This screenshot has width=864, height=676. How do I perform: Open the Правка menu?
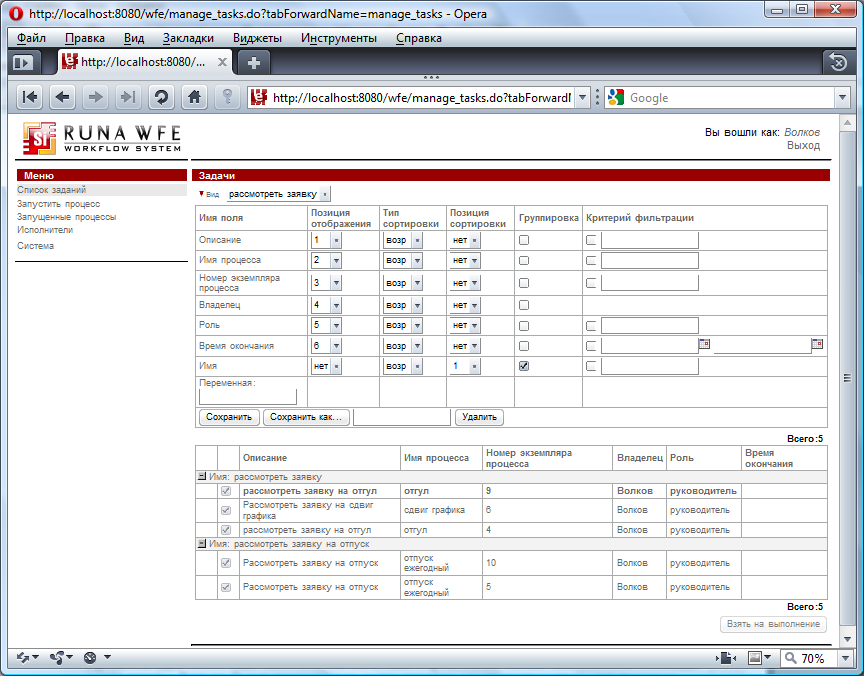click(x=85, y=38)
